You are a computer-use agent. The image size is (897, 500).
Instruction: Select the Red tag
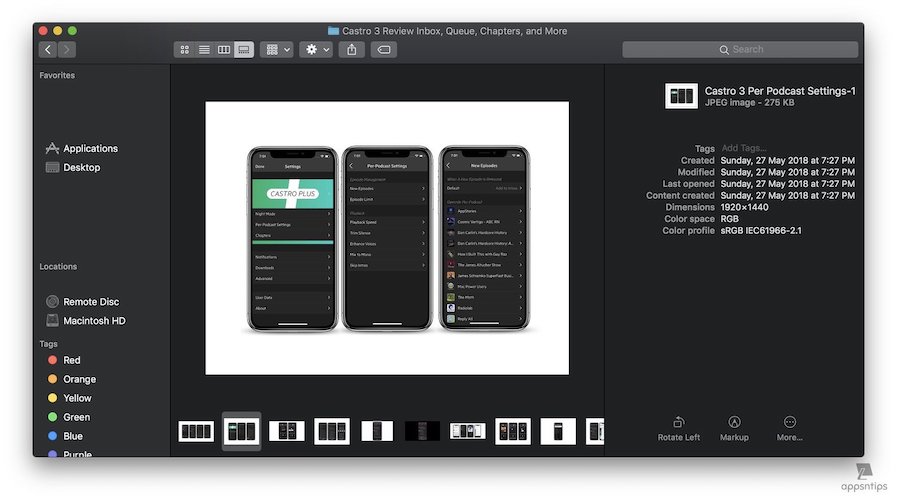click(x=71, y=360)
